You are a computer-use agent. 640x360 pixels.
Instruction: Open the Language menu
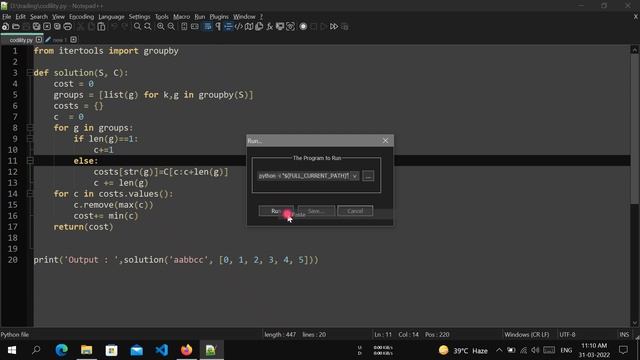click(111, 17)
